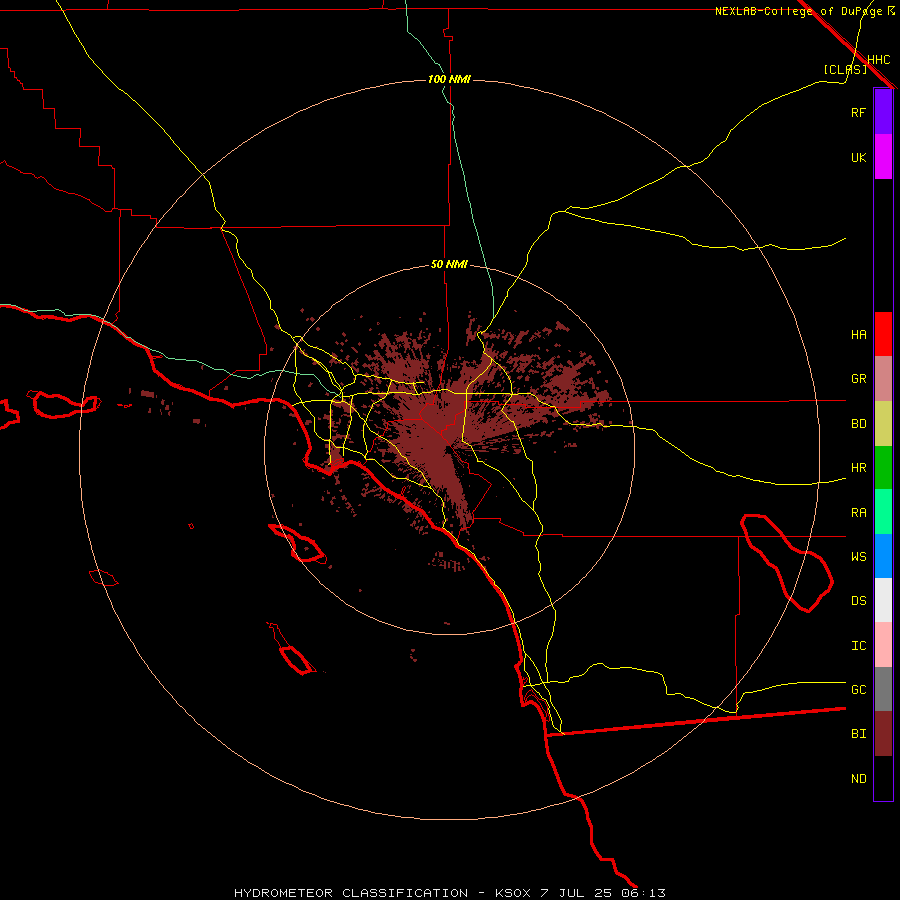Click the GR legend label
Screen dimensions: 900x900
[x=858, y=379]
